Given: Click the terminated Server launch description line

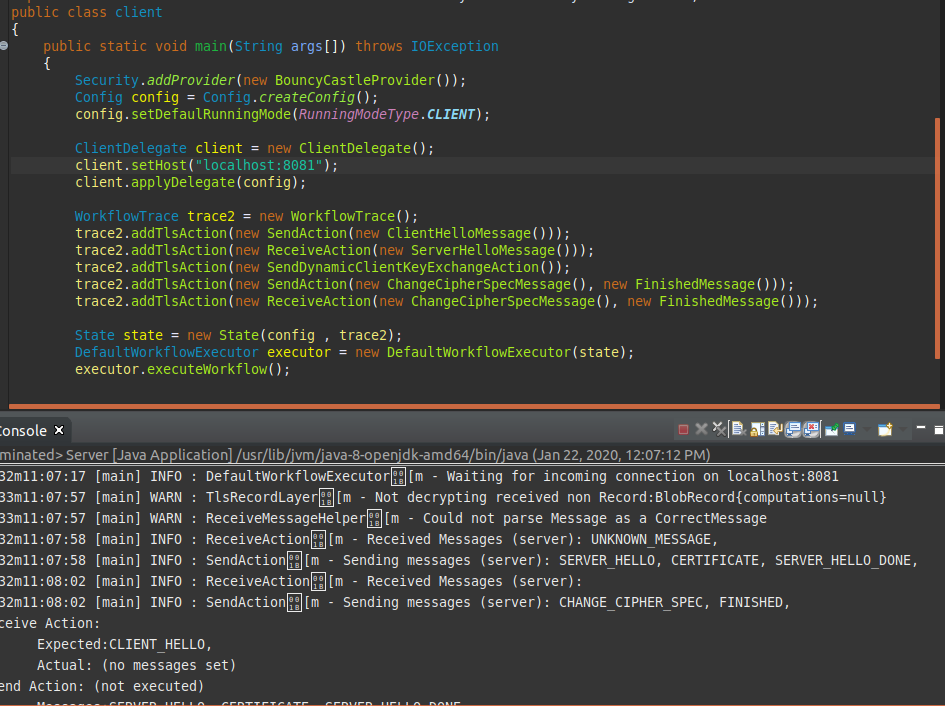Looking at the screenshot, I should point(356,455).
